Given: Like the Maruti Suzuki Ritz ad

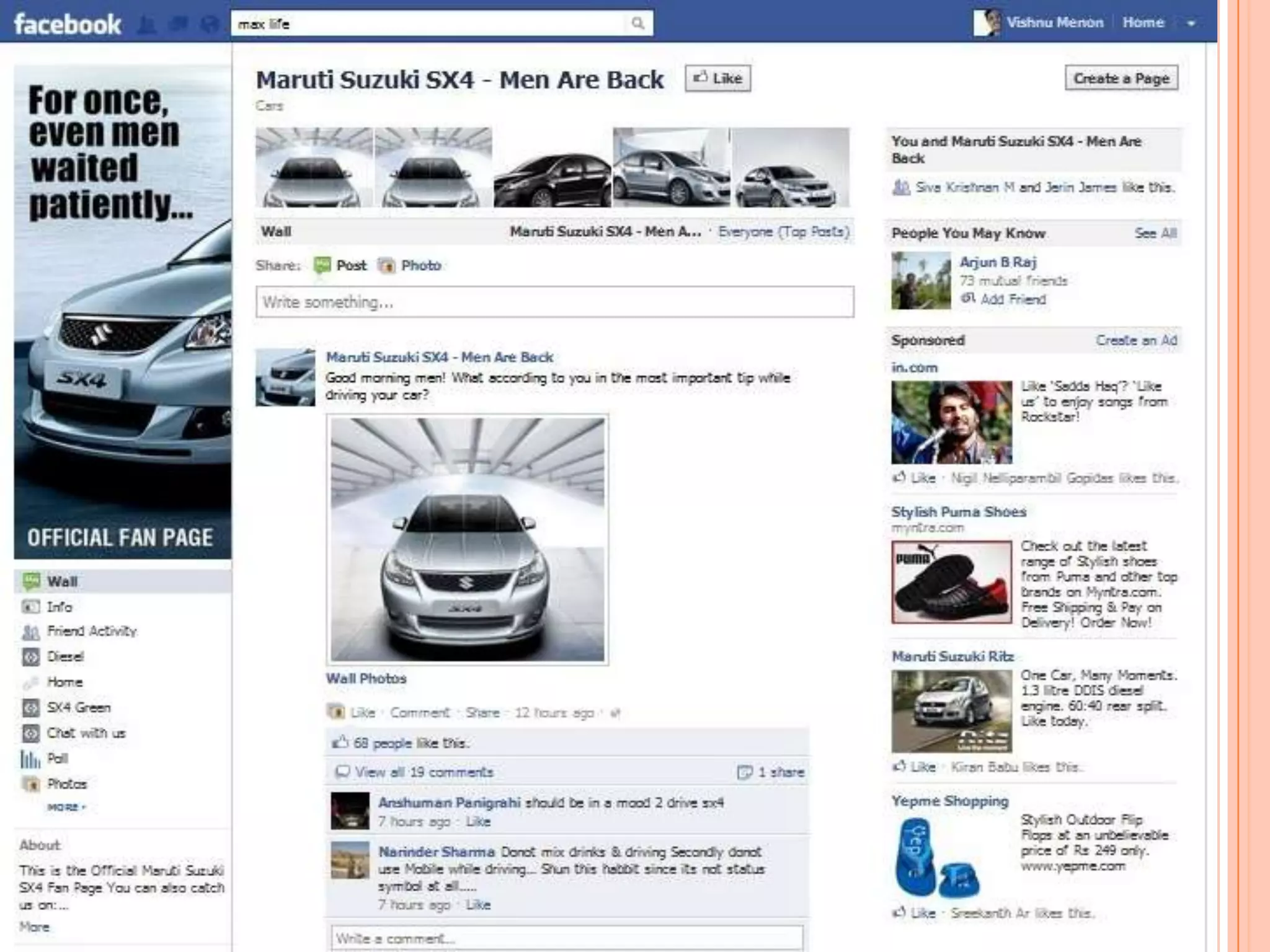Looking at the screenshot, I should [x=921, y=767].
